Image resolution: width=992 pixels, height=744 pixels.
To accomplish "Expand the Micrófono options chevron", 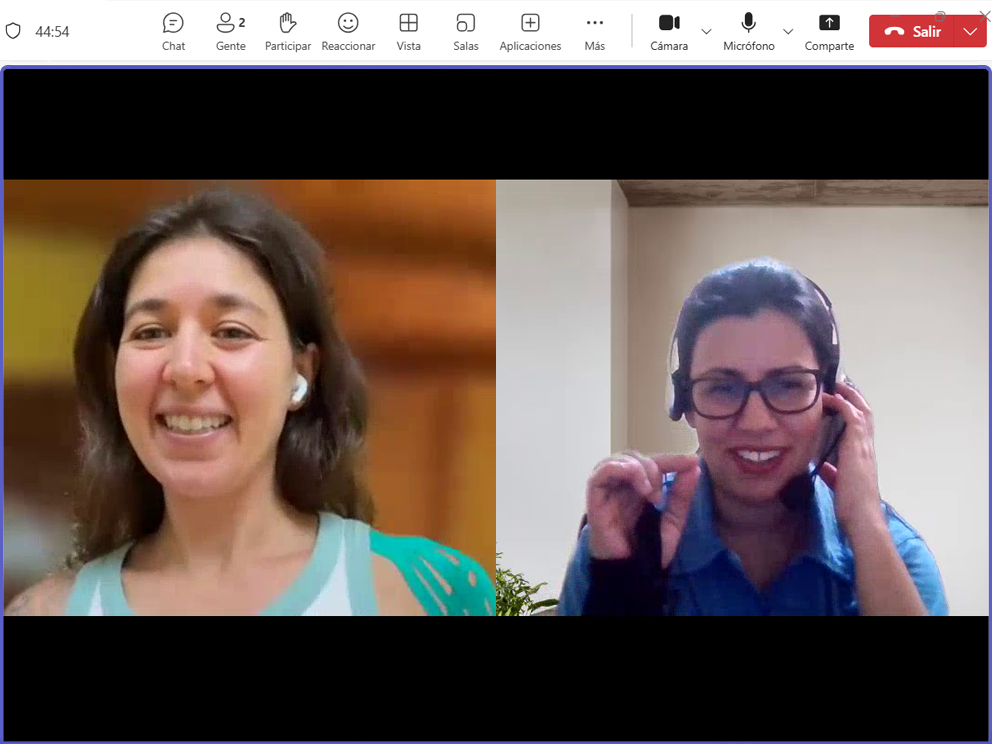I will point(788,32).
